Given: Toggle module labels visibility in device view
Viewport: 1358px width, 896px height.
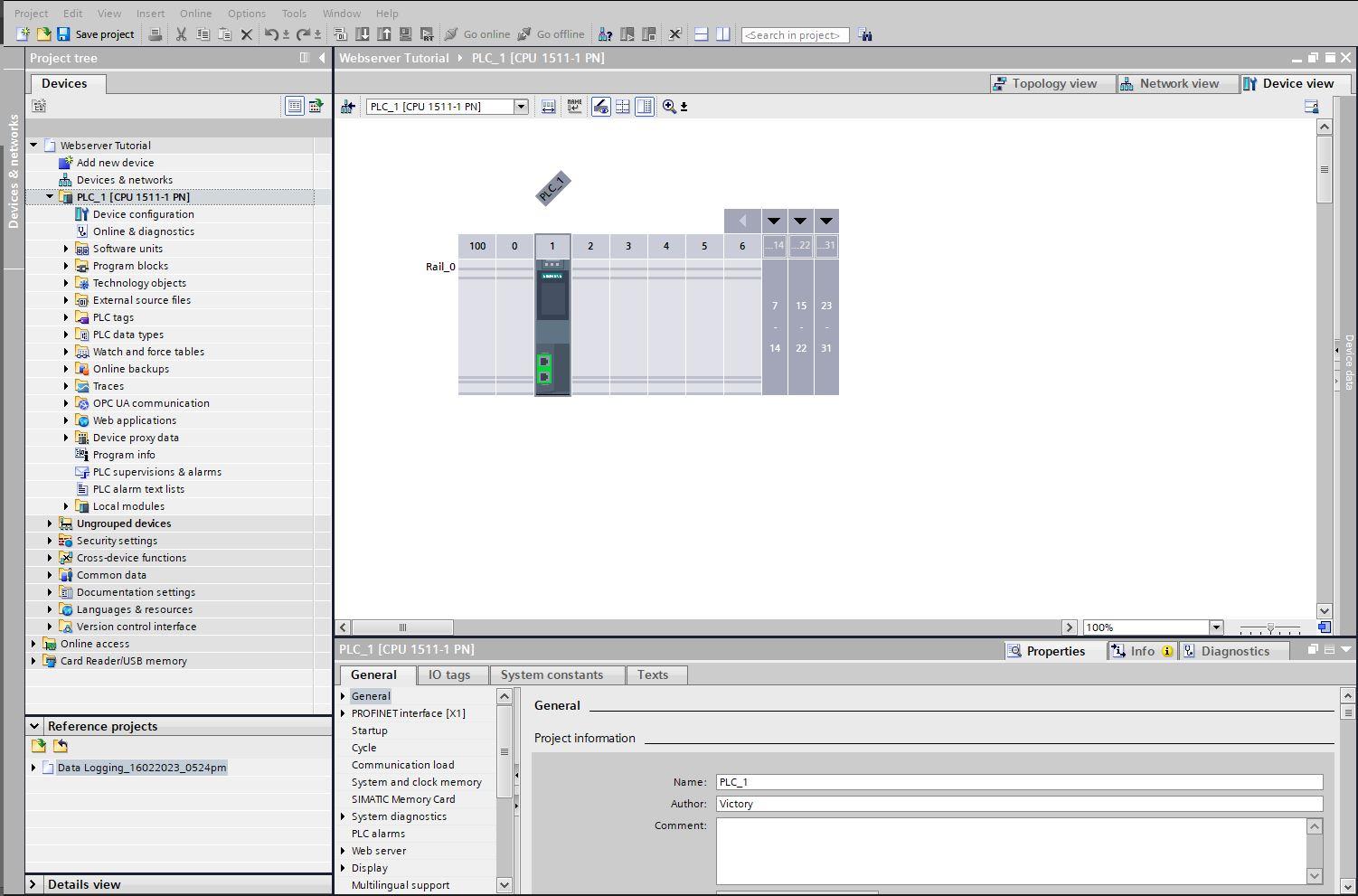Looking at the screenshot, I should (574, 106).
